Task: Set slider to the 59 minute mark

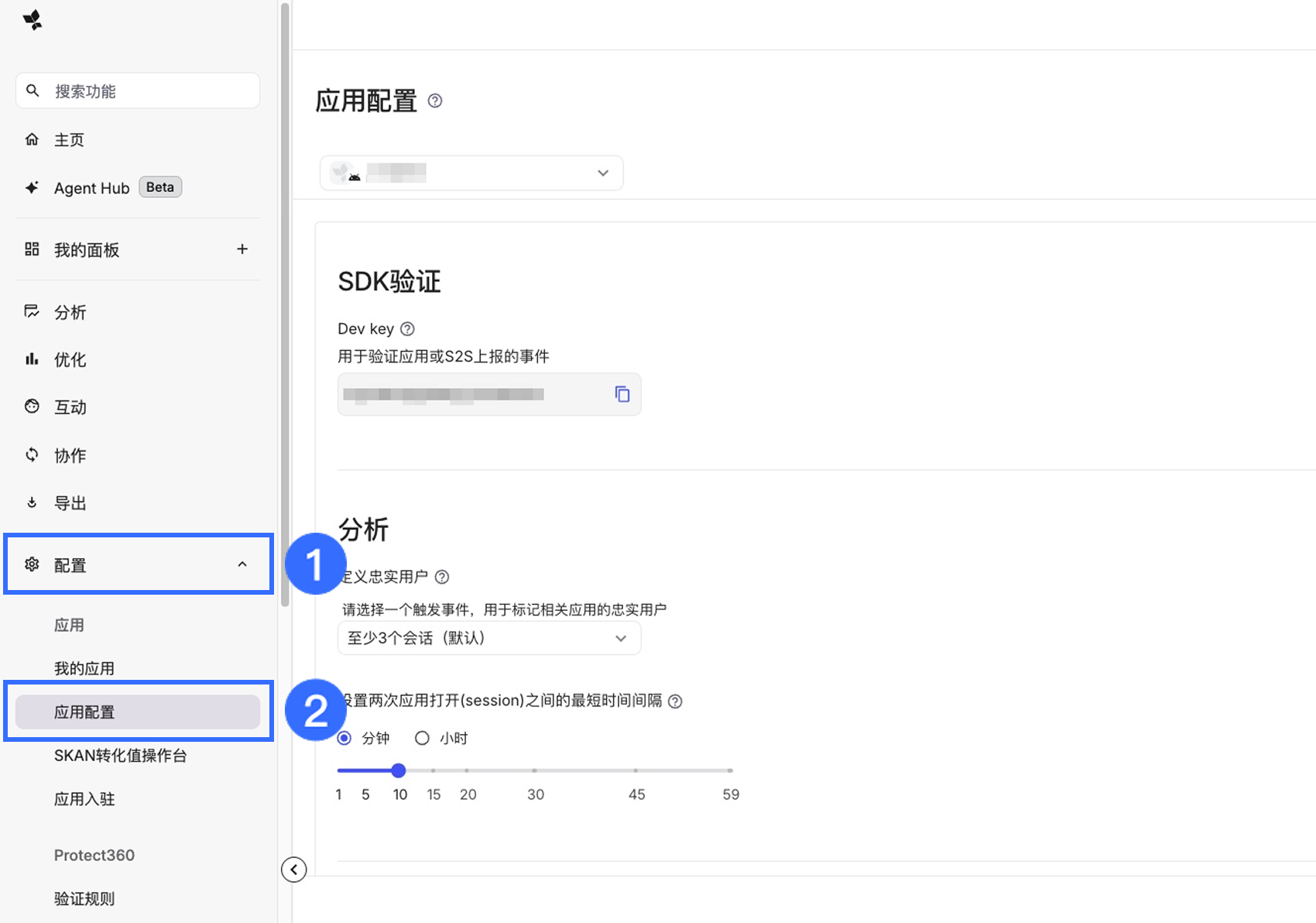Action: (730, 770)
